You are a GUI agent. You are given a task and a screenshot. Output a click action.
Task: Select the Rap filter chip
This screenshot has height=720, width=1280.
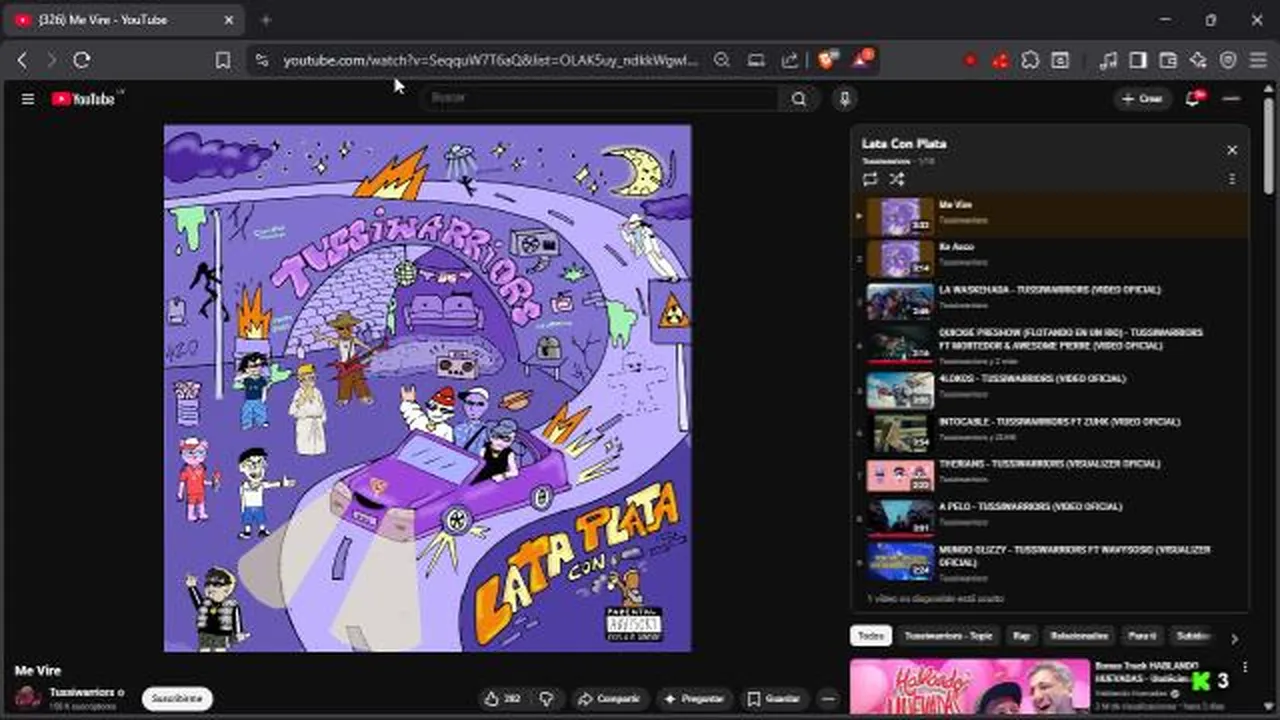(1021, 636)
